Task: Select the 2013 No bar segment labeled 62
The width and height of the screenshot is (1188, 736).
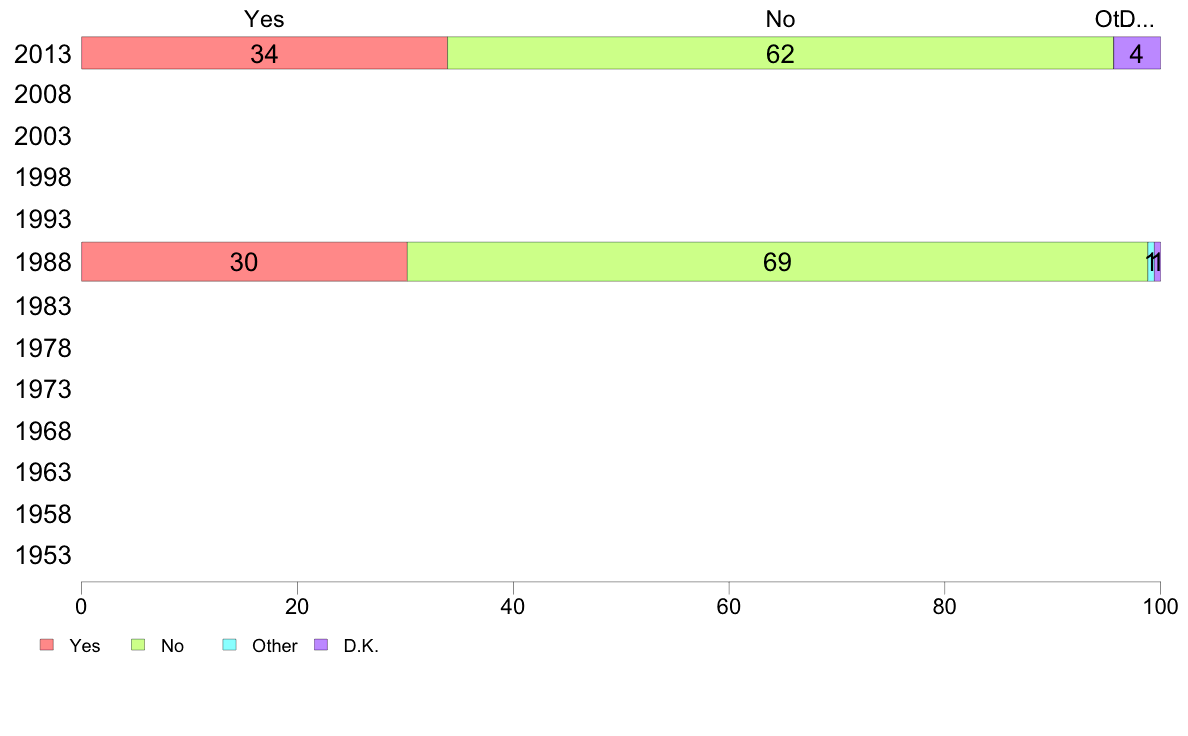Action: (x=780, y=53)
